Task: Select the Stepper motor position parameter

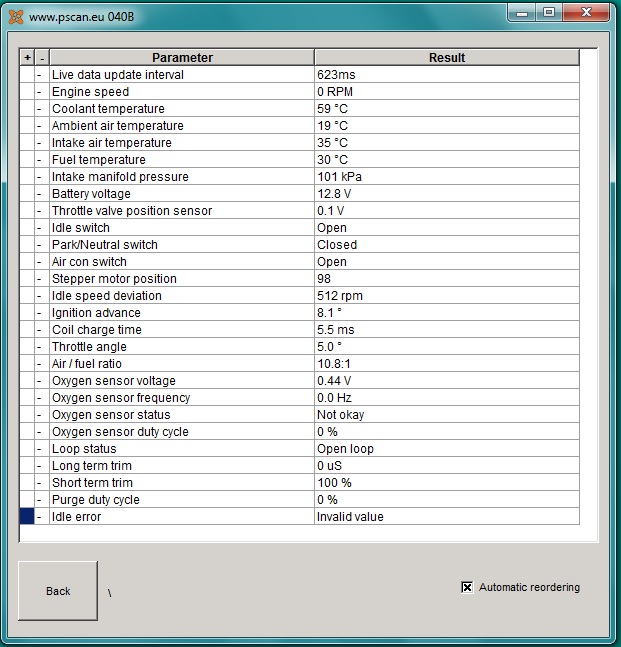Action: 182,279
